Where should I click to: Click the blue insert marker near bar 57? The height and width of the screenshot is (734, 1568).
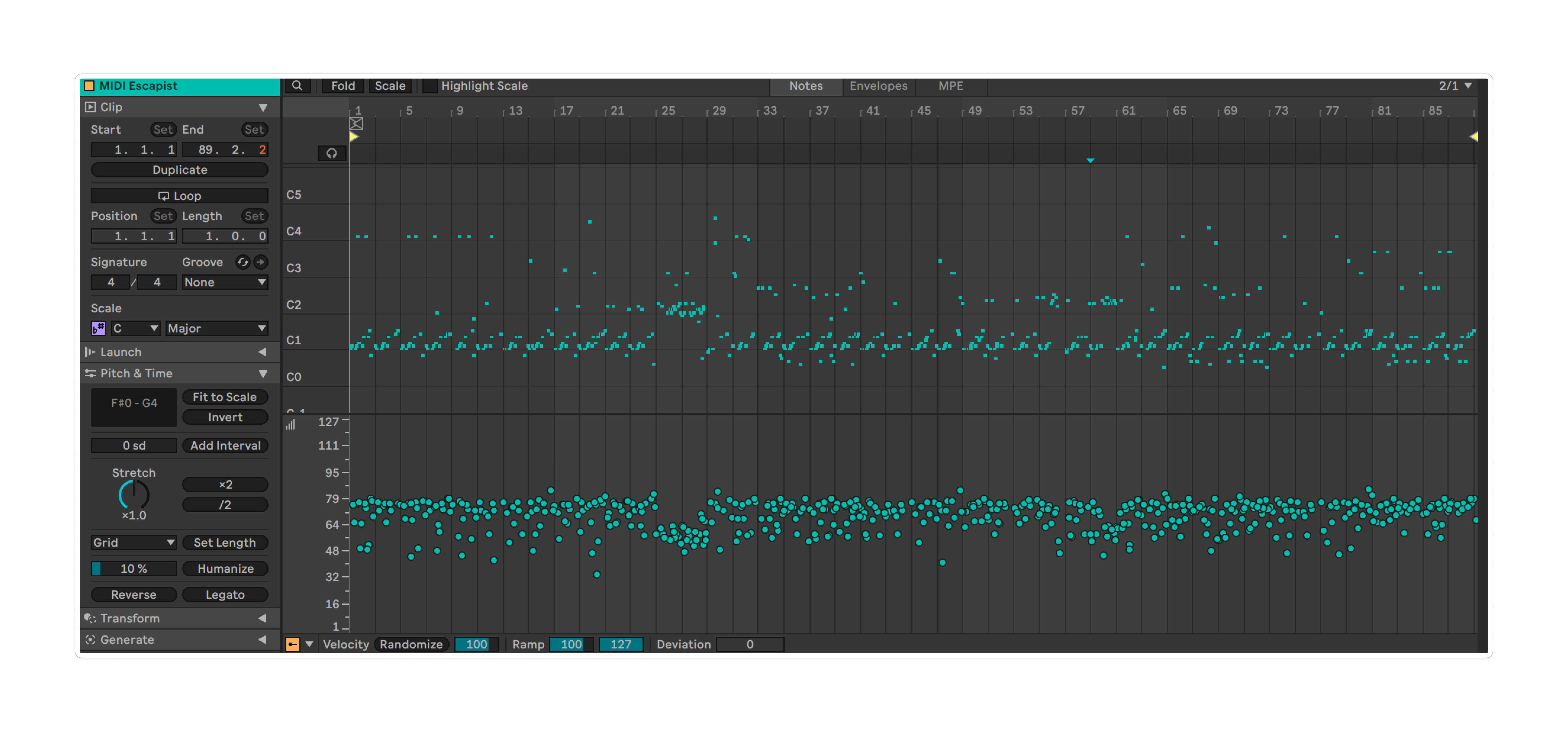[x=1090, y=161]
